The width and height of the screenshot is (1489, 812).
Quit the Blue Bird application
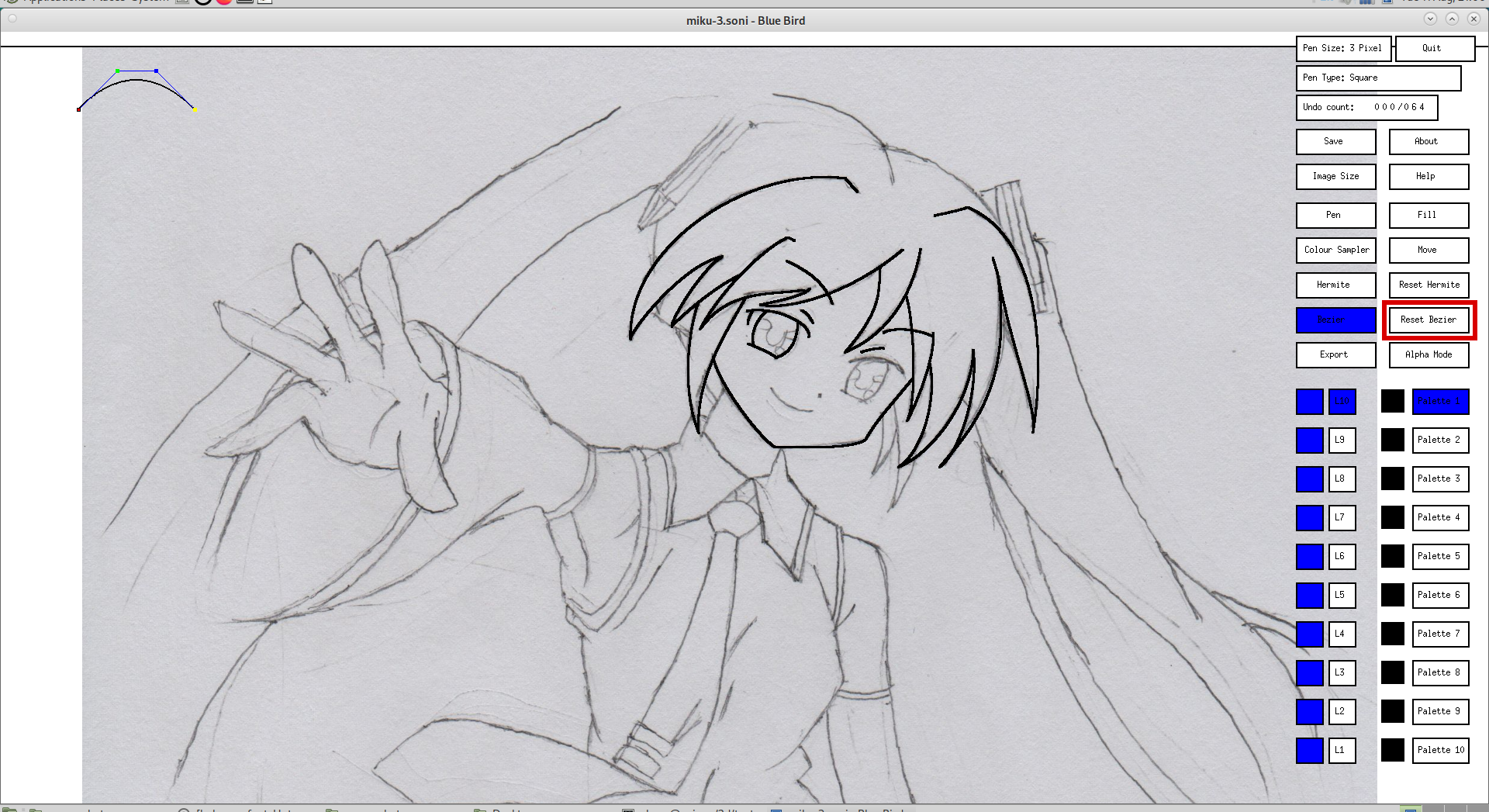[1435, 48]
